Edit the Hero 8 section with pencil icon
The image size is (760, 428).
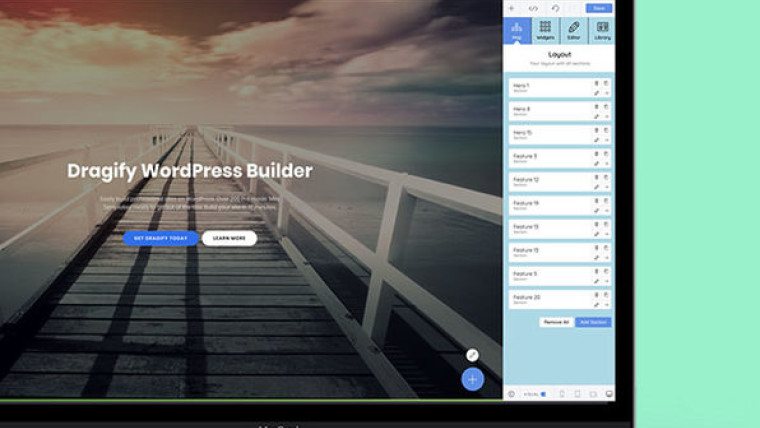coord(597,116)
